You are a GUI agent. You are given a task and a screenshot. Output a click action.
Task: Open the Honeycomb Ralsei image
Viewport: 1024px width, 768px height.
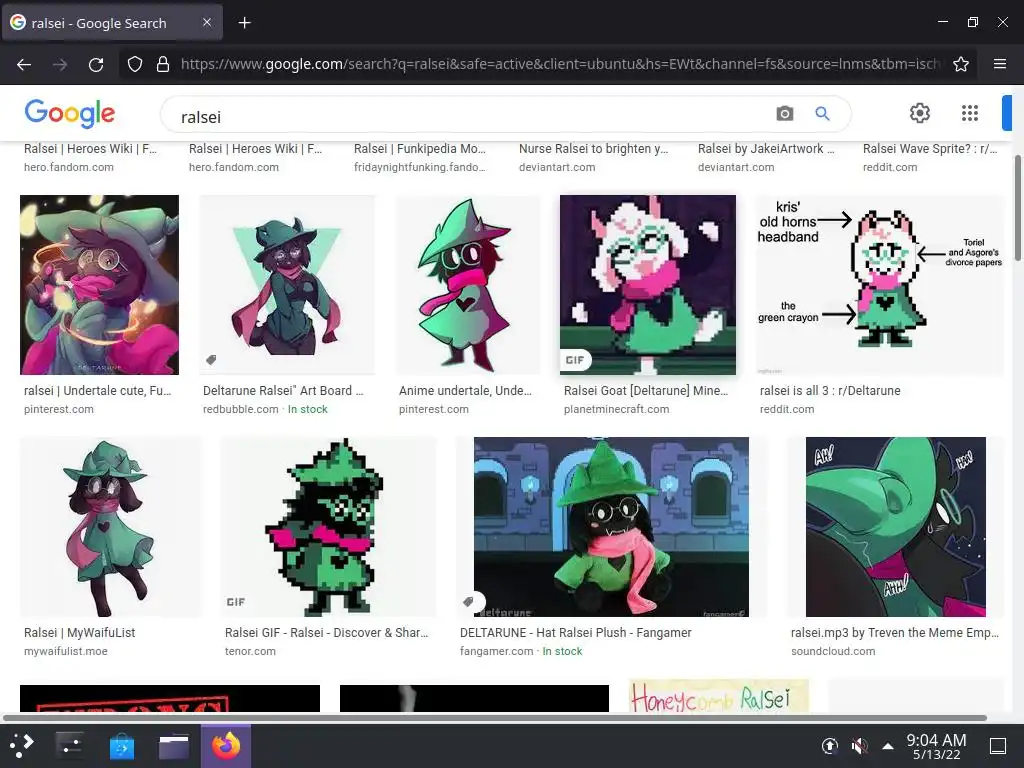click(x=718, y=696)
